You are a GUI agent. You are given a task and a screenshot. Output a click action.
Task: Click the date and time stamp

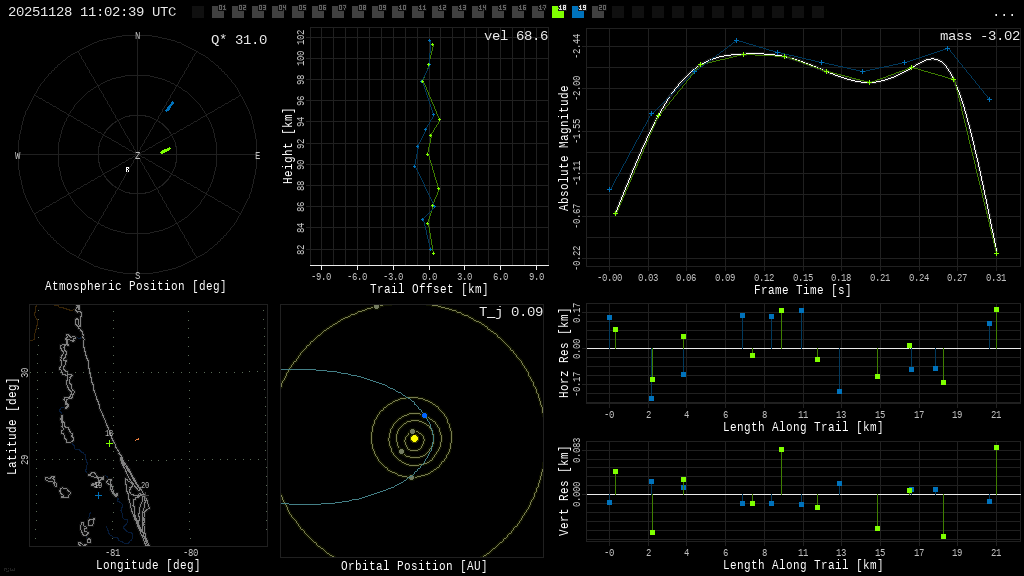[x=92, y=12]
